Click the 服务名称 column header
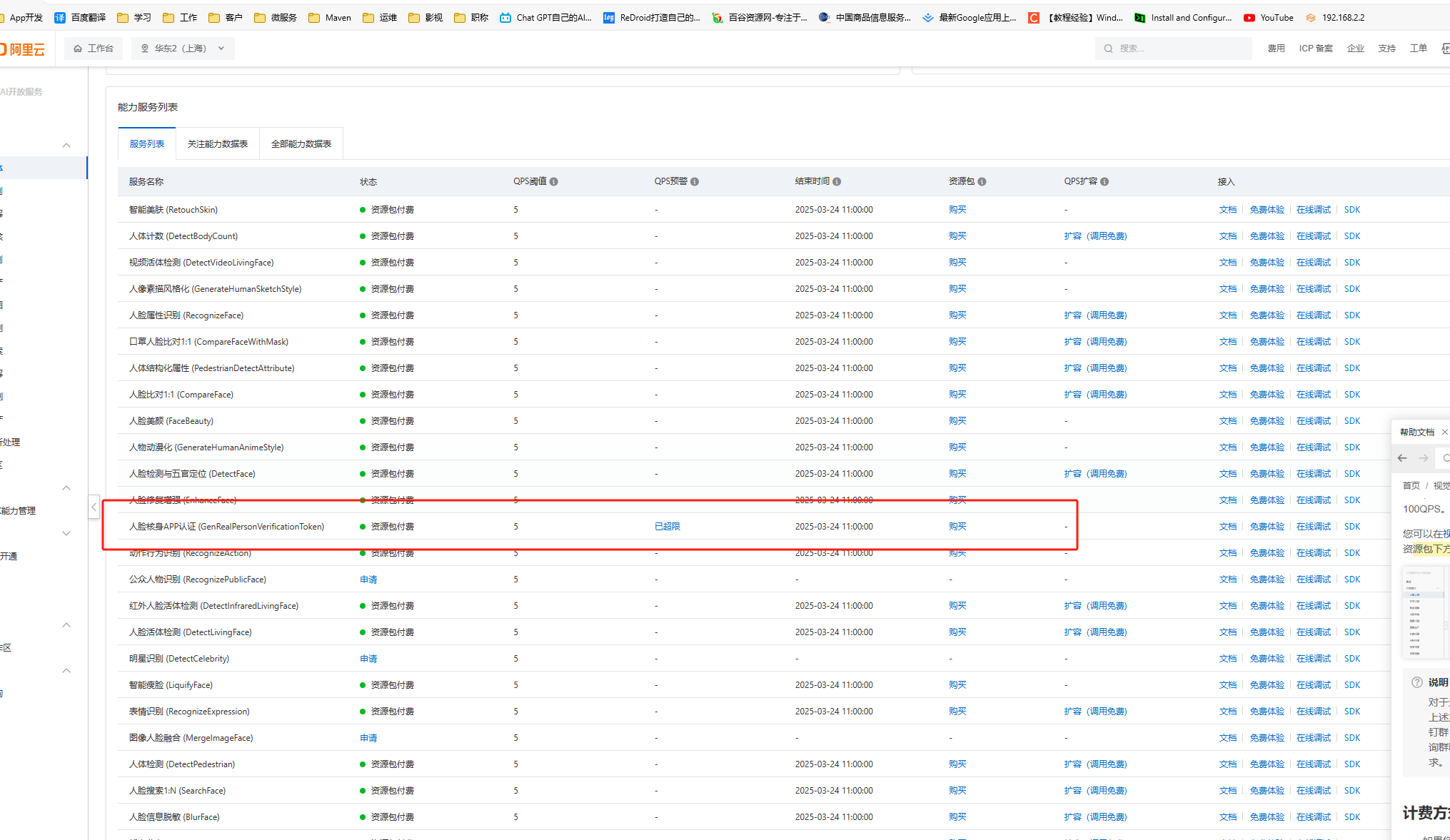1450x840 pixels. pyautogui.click(x=146, y=182)
